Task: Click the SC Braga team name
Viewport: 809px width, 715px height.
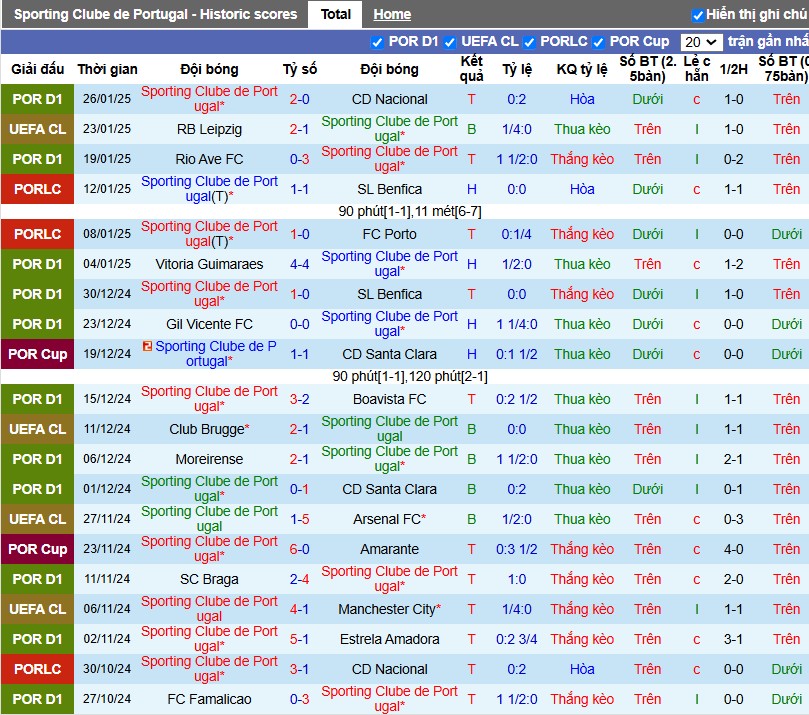Action: [x=209, y=579]
